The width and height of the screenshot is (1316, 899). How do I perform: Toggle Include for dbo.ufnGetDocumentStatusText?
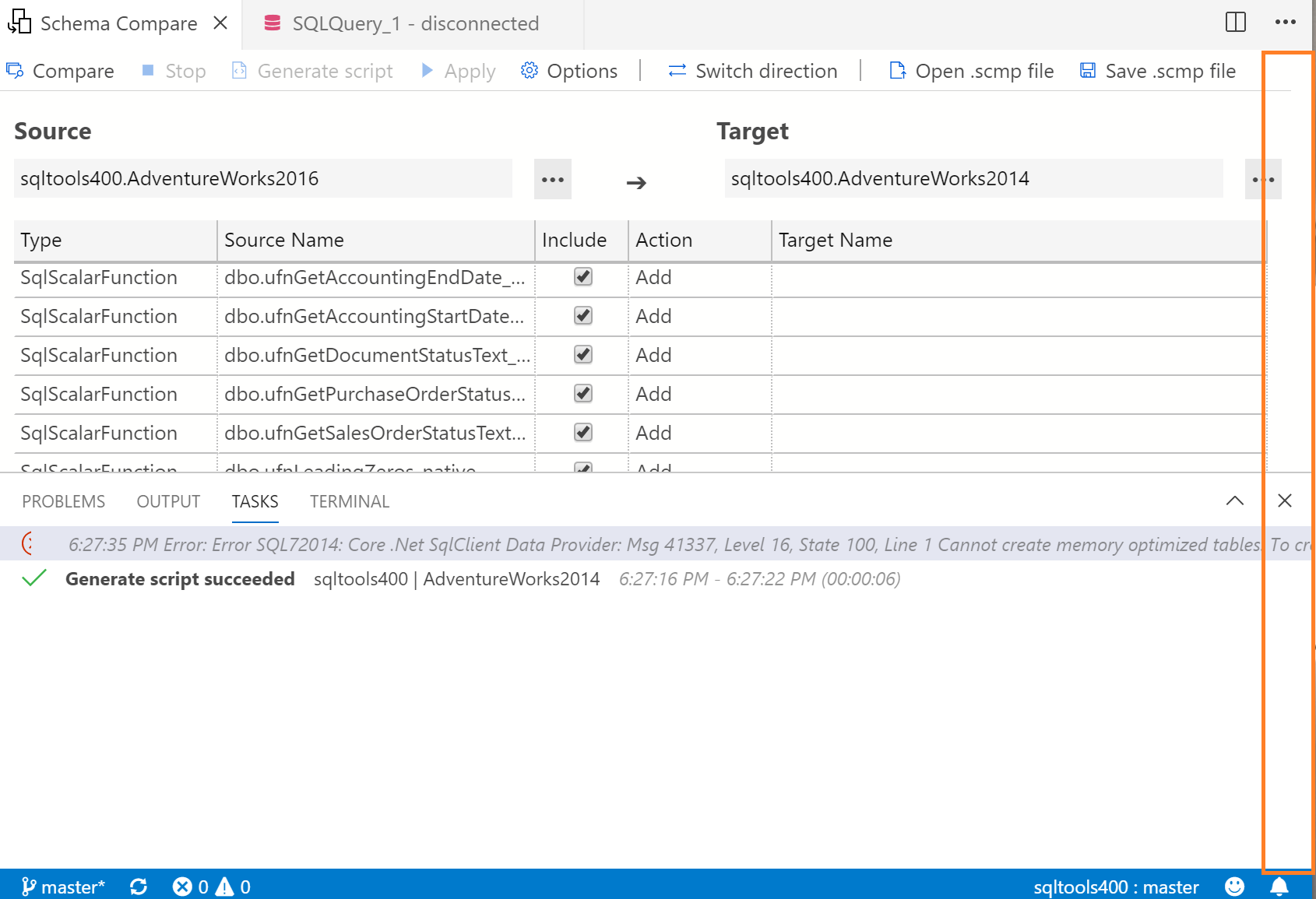coord(582,355)
